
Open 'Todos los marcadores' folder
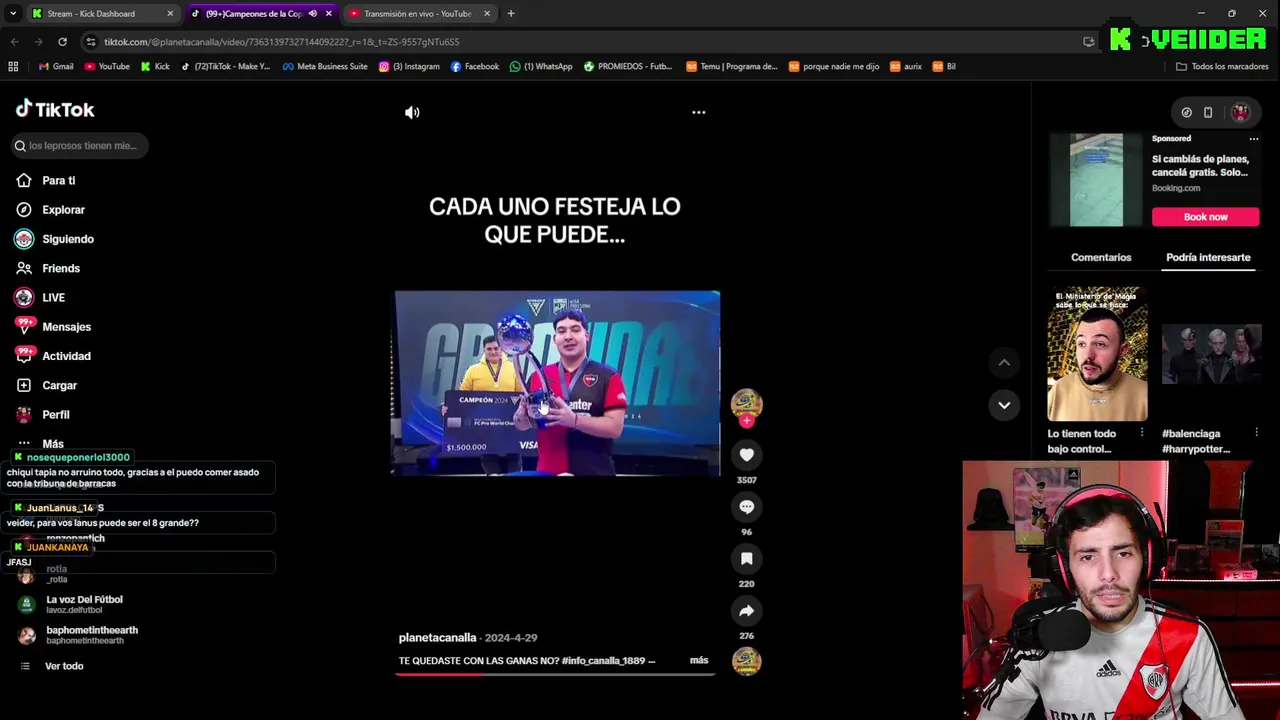(1222, 67)
